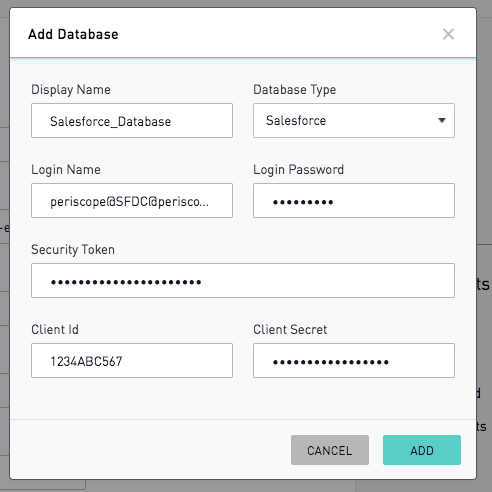Viewport: 492px width, 492px height.
Task: Click the Client Id field
Action: (132, 360)
